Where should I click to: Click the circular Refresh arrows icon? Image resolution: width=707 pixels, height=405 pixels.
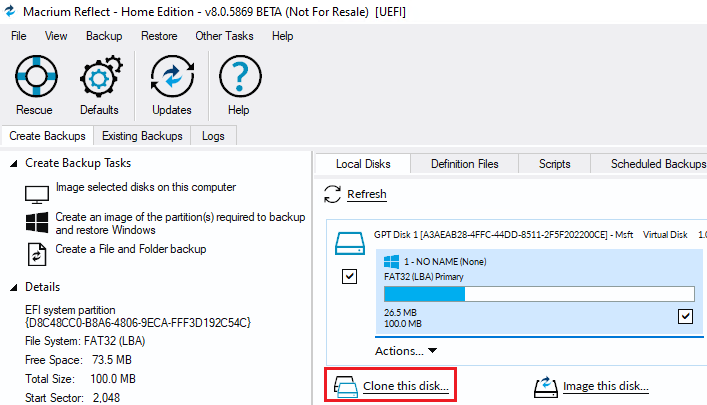point(332,194)
